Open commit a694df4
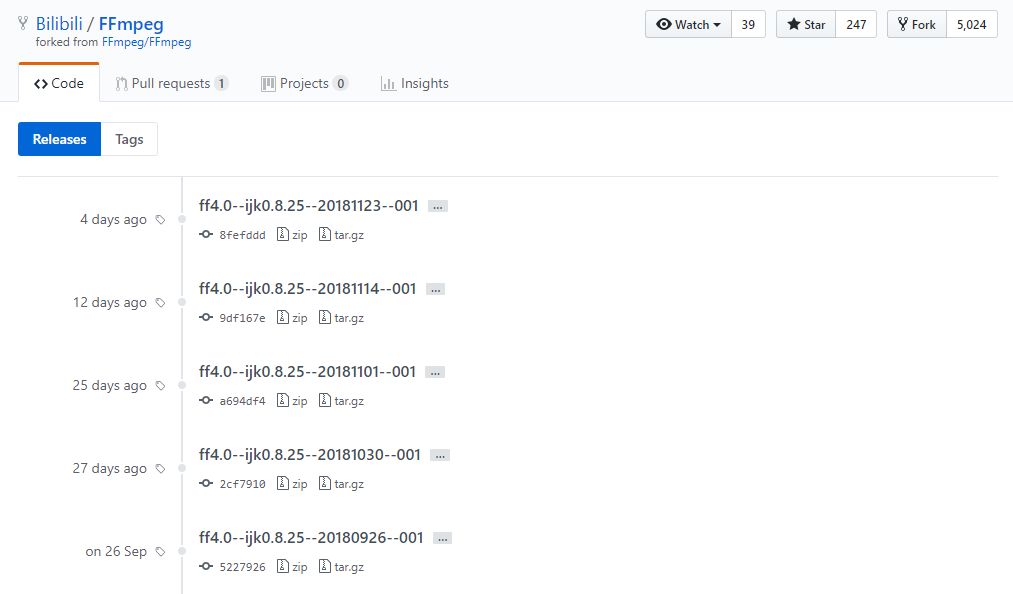Image resolution: width=1013 pixels, height=594 pixels. [x=242, y=401]
